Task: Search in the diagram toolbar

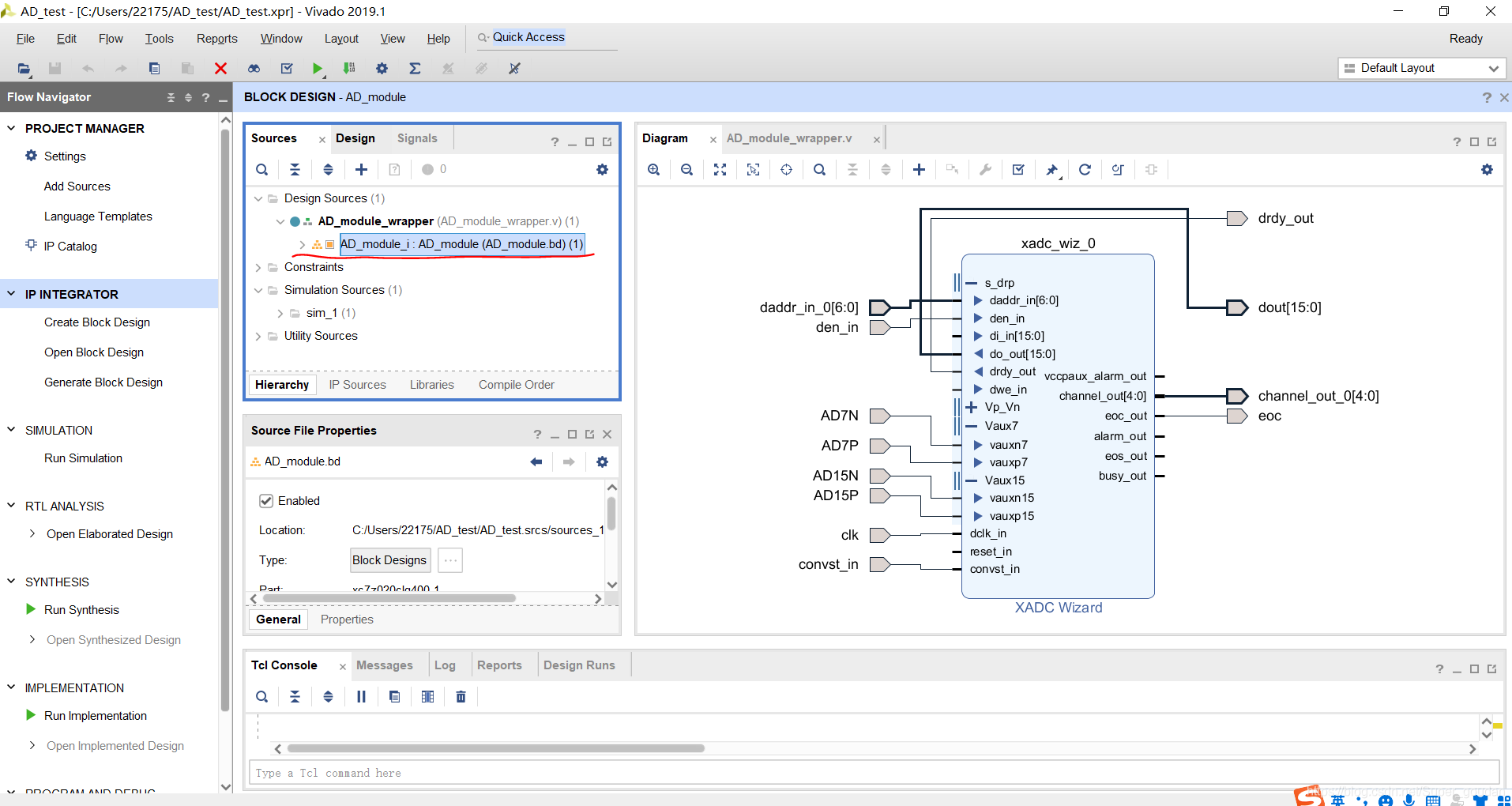Action: pos(819,169)
